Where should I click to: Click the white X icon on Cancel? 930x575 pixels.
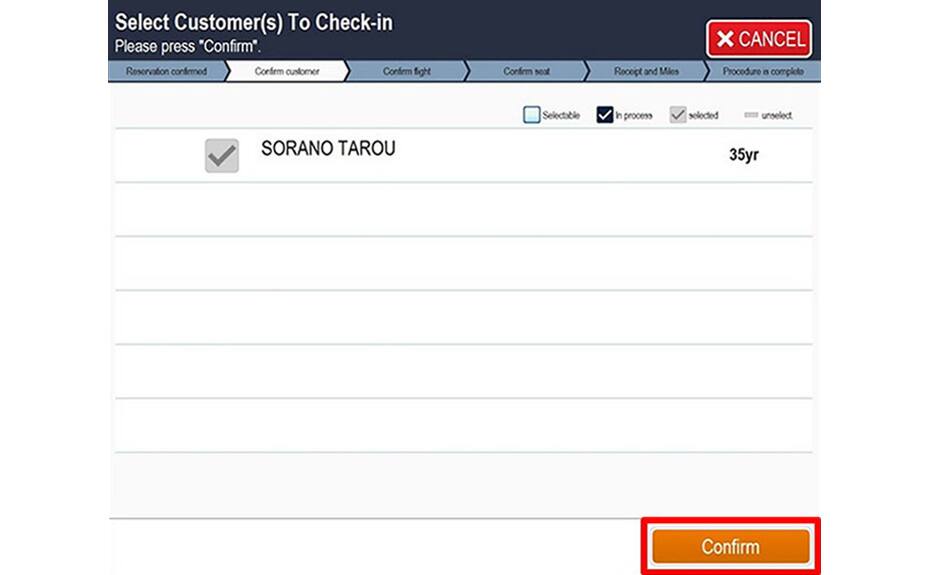click(725, 39)
